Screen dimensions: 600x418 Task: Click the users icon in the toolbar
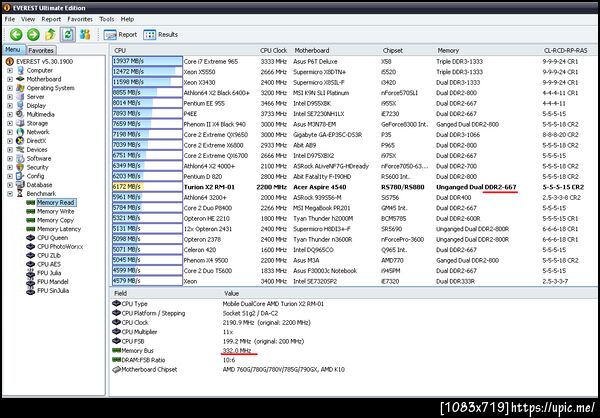85,34
